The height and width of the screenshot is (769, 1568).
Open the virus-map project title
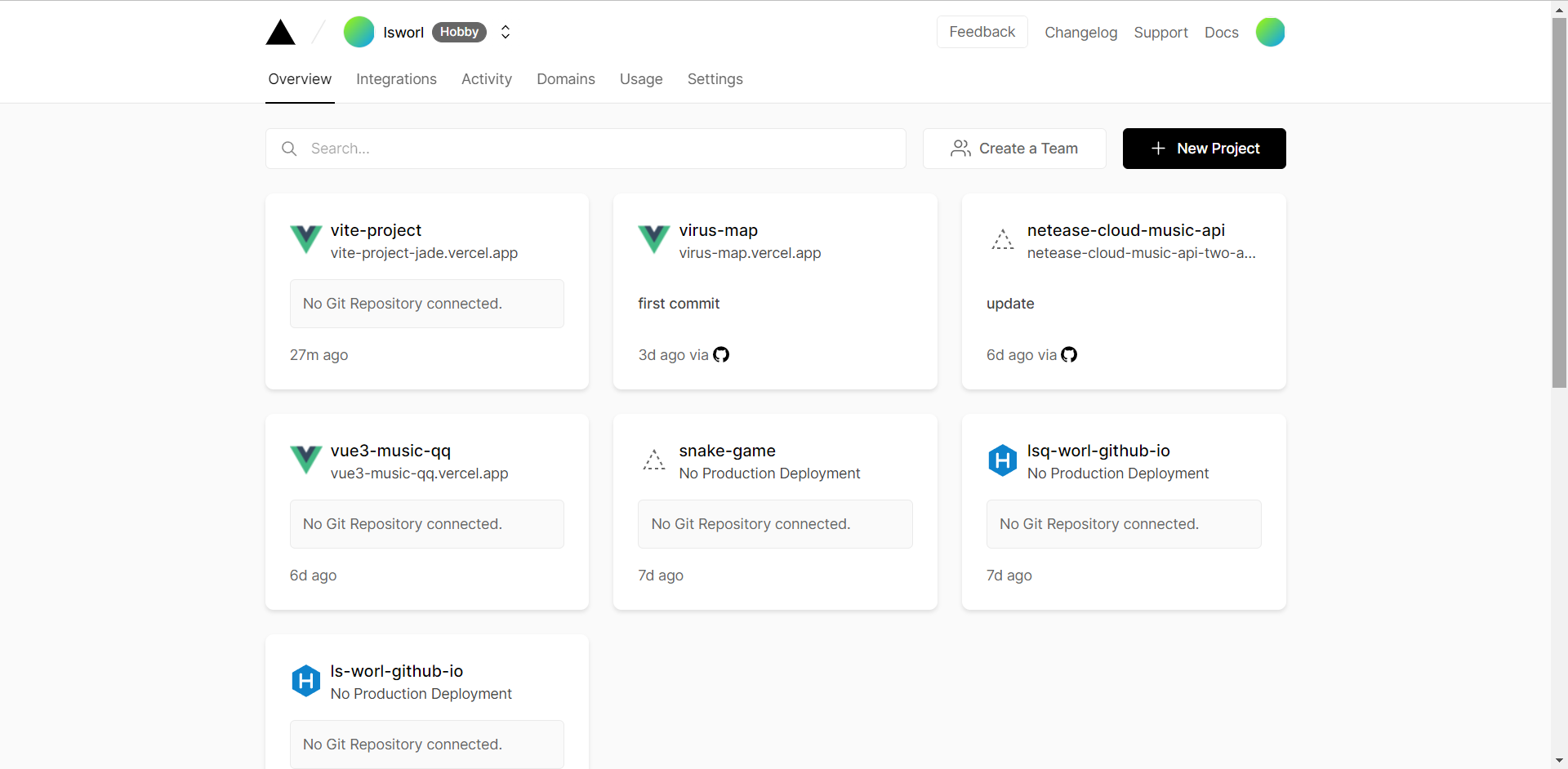pyautogui.click(x=719, y=230)
